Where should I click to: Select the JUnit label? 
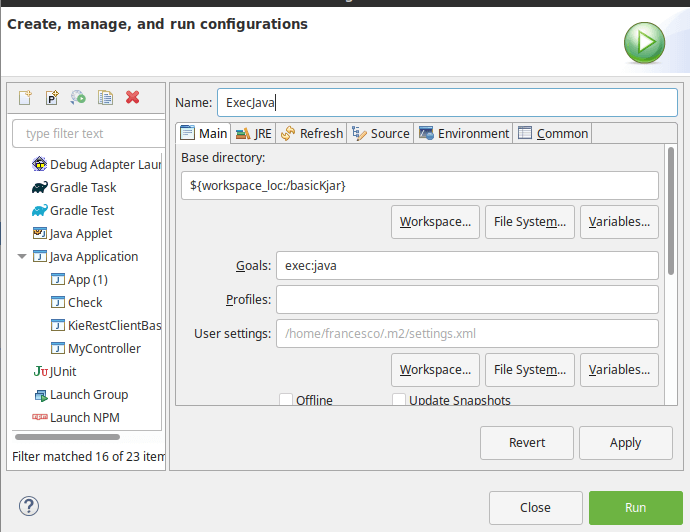click(63, 371)
